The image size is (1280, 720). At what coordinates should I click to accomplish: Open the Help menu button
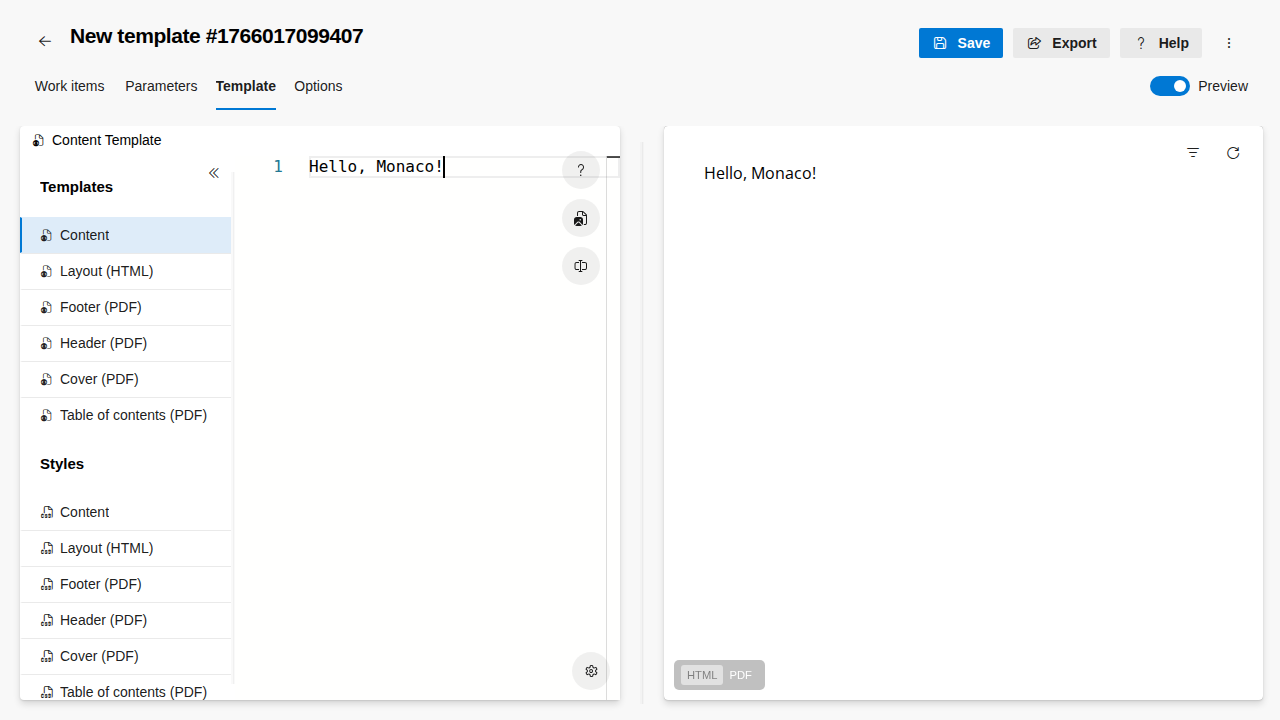(1160, 43)
